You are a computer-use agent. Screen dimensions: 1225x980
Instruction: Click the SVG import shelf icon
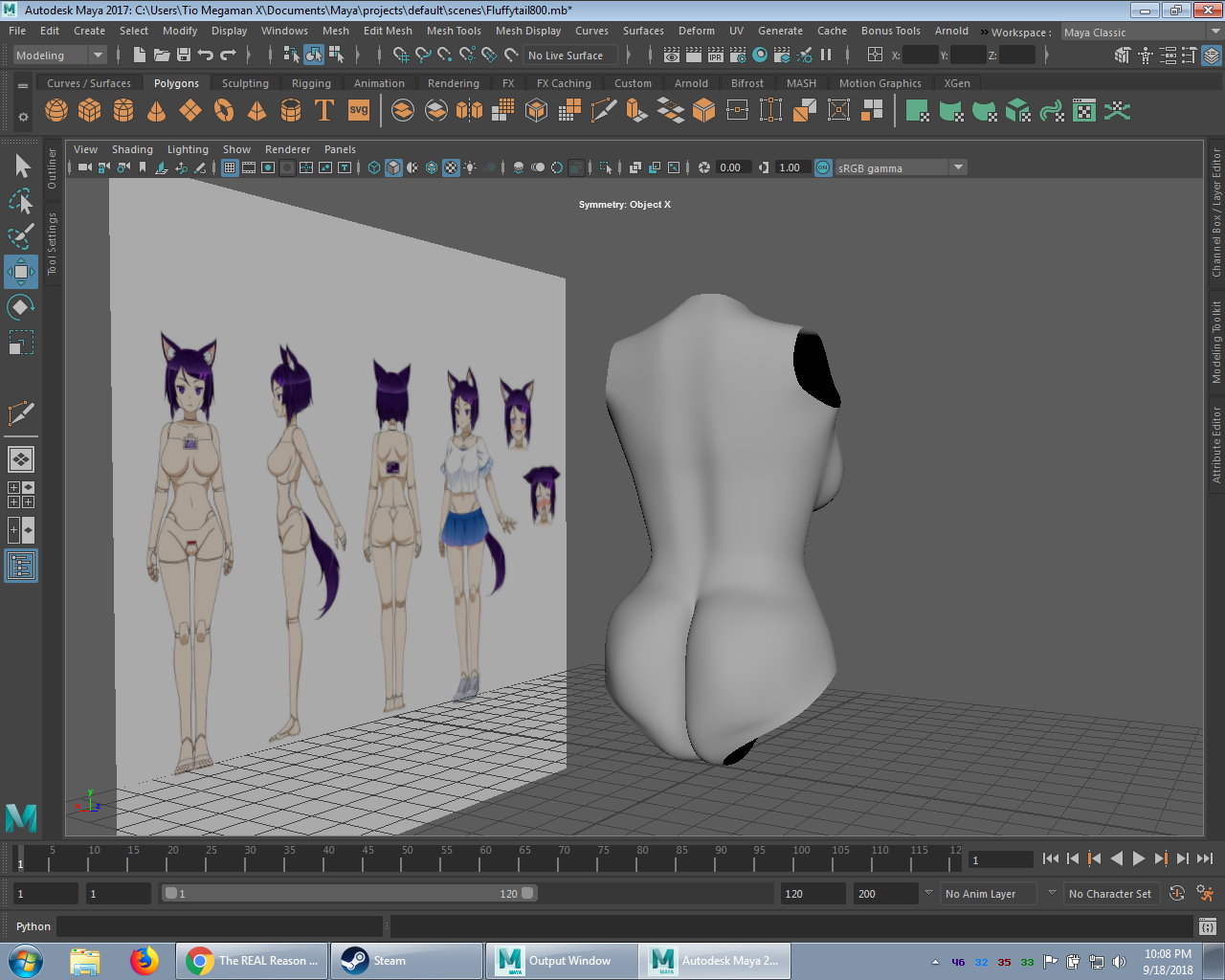point(359,111)
